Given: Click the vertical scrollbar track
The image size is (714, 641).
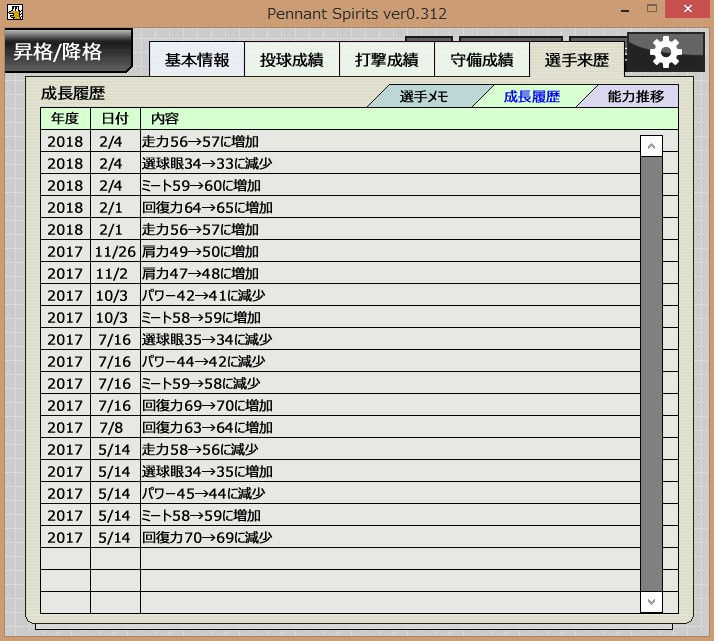Looking at the screenshot, I should [651, 373].
